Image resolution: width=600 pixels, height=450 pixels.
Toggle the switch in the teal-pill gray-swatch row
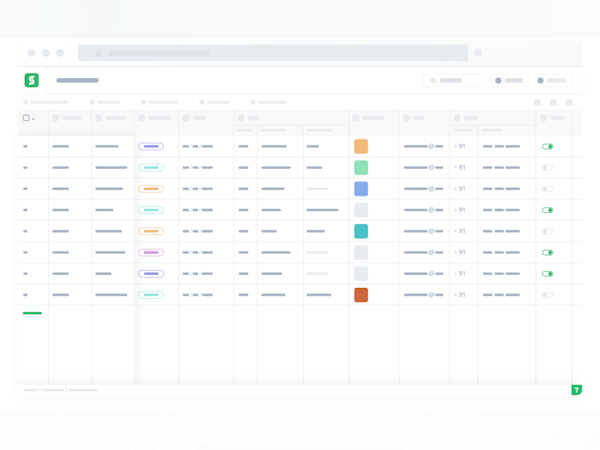click(548, 210)
